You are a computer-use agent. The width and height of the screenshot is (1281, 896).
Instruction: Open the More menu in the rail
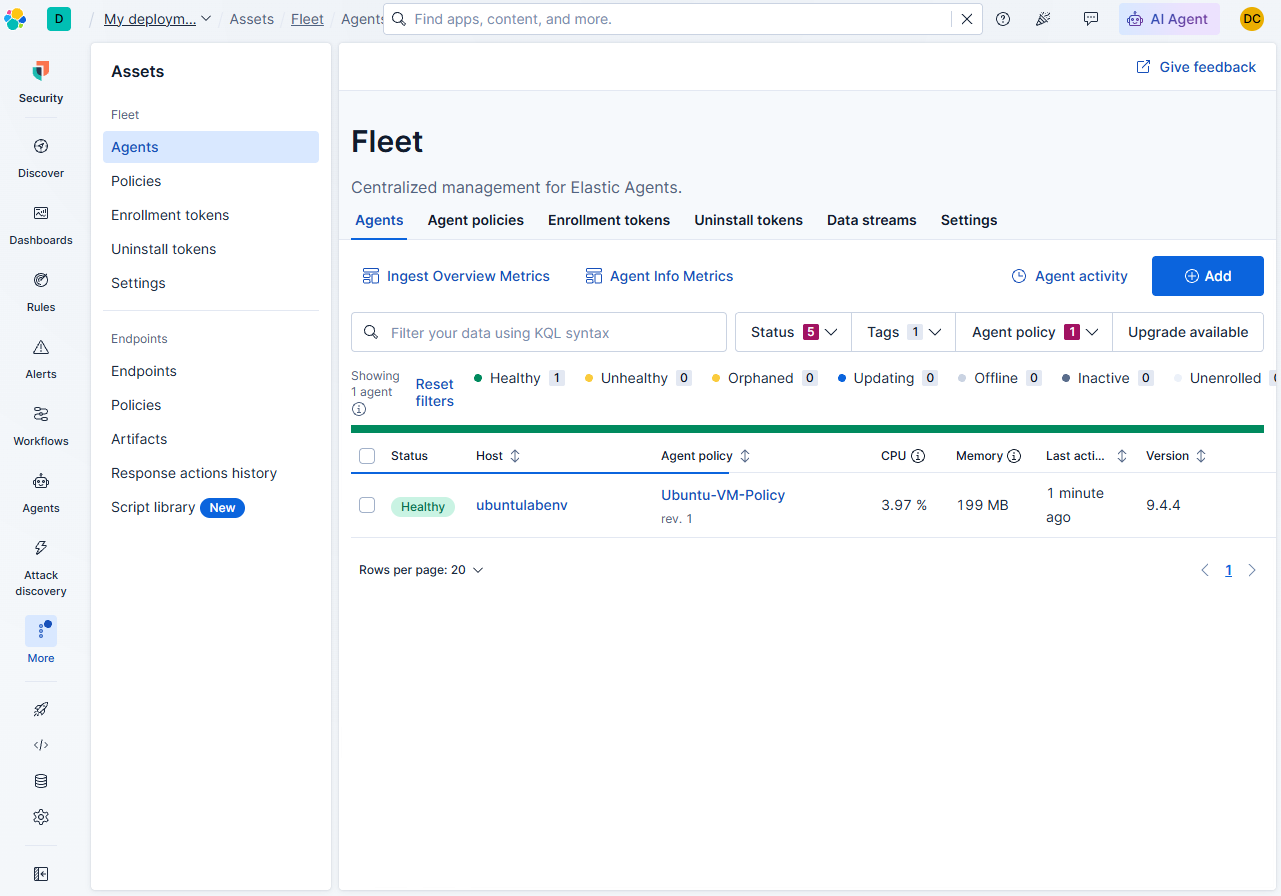coord(41,640)
